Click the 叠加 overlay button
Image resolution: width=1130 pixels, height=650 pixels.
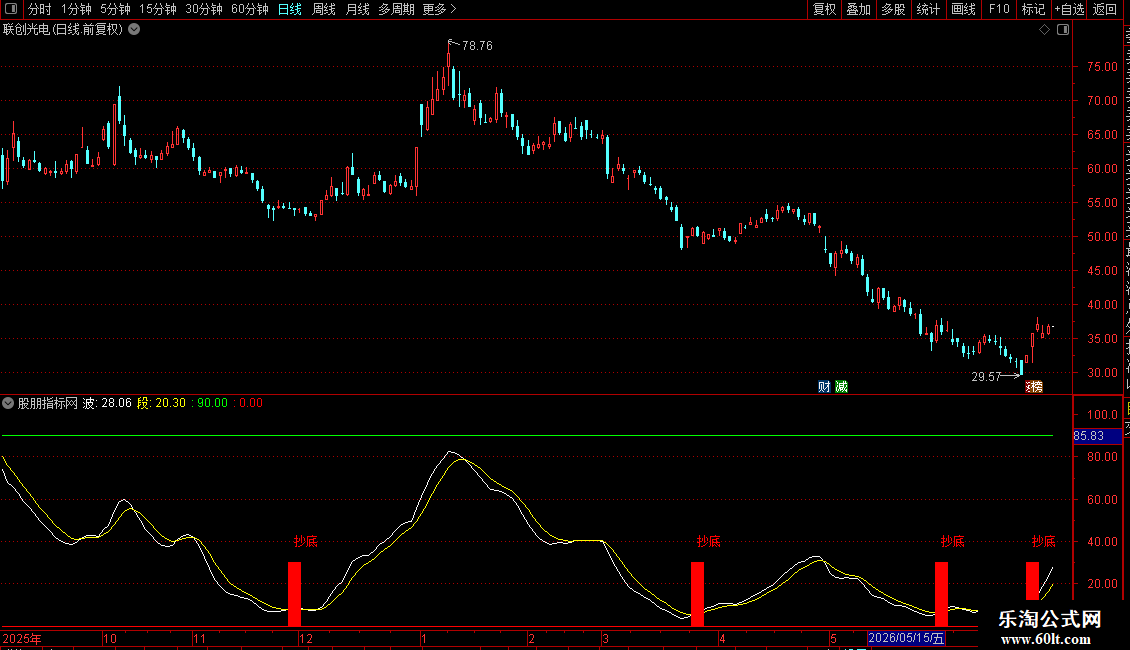tap(858, 9)
